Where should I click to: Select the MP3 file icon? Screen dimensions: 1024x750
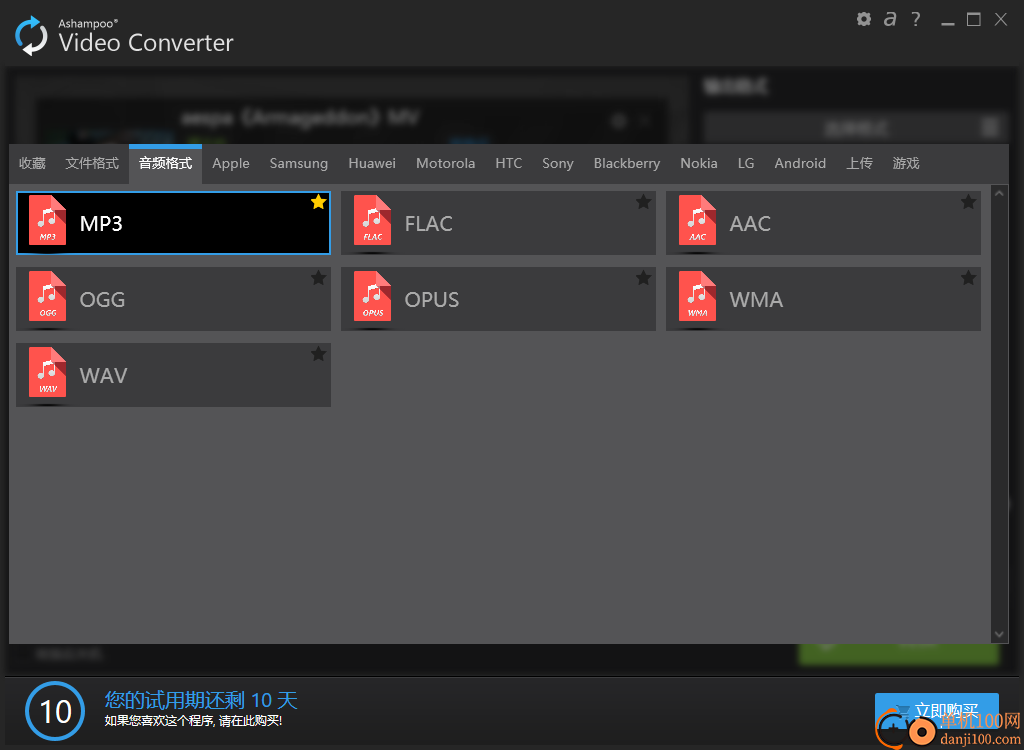coord(48,220)
